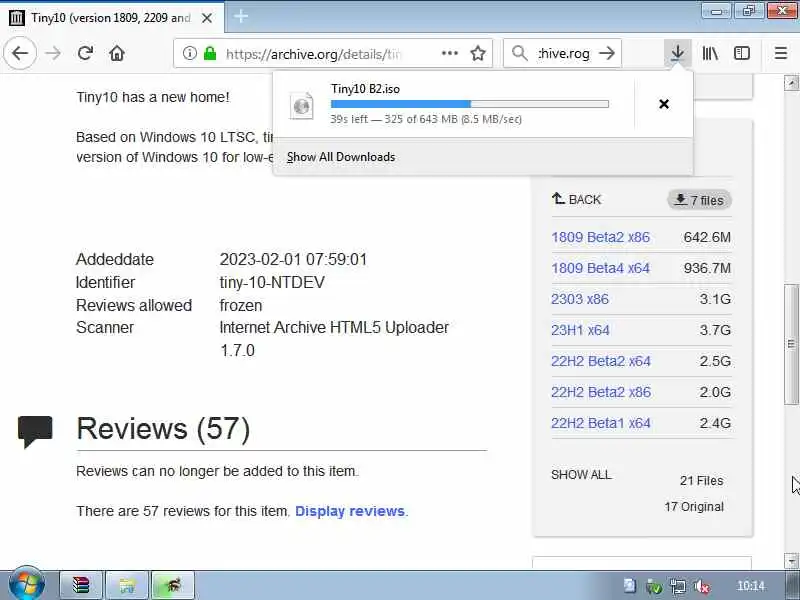The height and width of the screenshot is (600, 800).
Task: Click SHOW ALL files link
Action: click(x=581, y=475)
